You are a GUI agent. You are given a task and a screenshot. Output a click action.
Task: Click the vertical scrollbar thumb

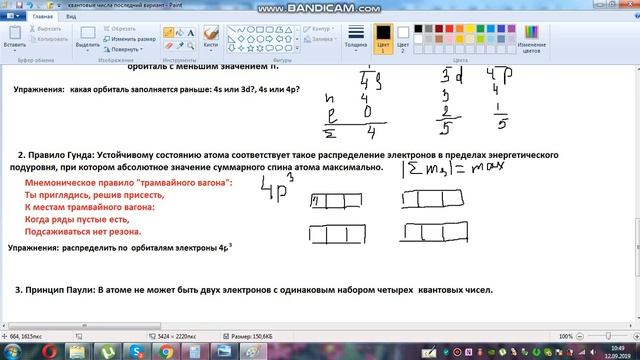pyautogui.click(x=637, y=247)
